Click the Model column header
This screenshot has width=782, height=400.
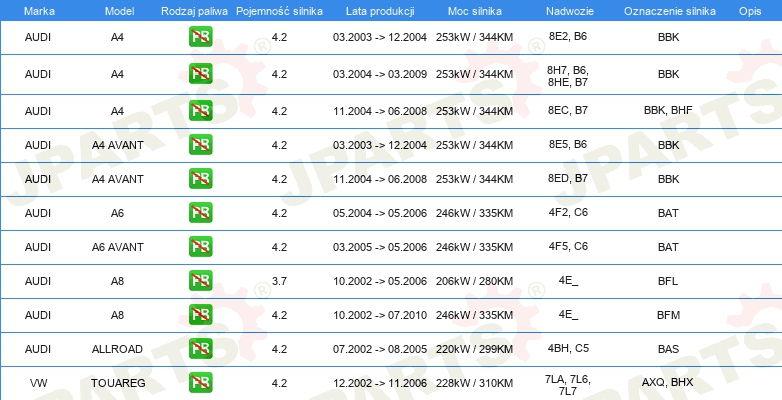(119, 11)
